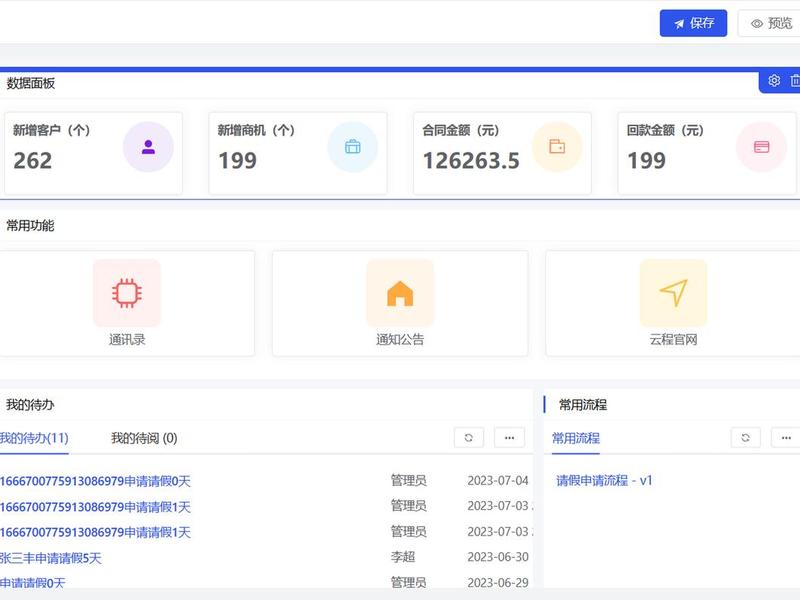Click the 我的待办 panel heading

(x=30, y=405)
